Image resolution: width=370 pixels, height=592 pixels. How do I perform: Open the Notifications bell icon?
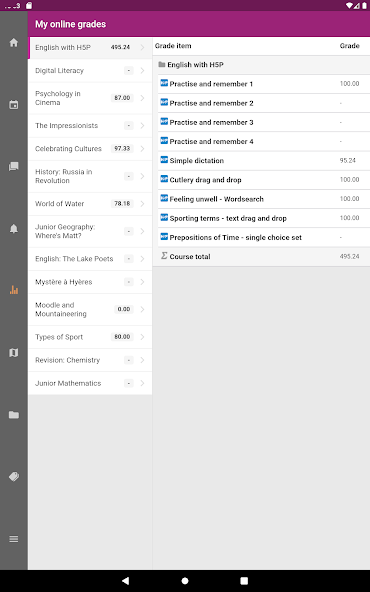pos(14,228)
